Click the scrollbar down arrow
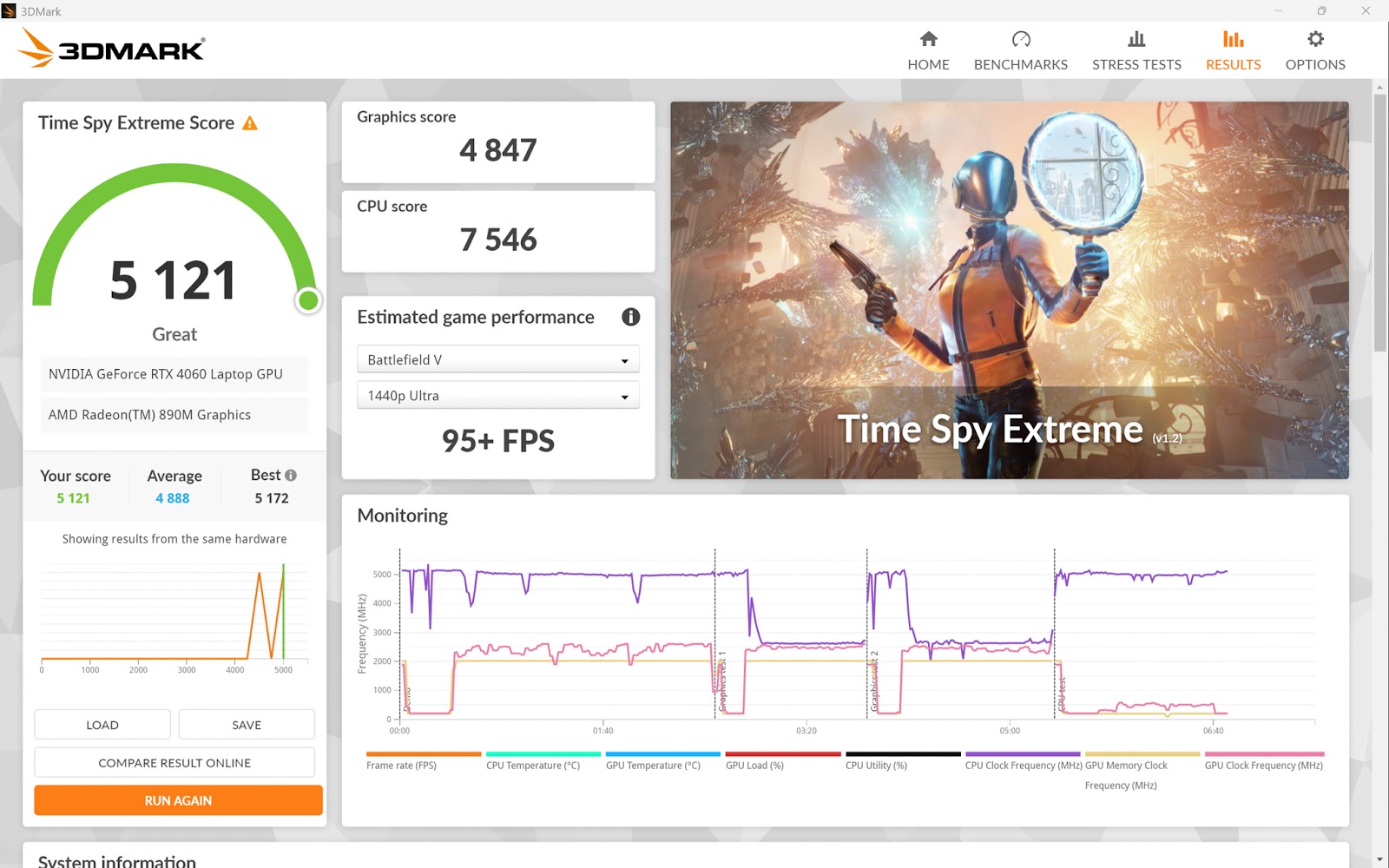1389x868 pixels. coord(1380,859)
